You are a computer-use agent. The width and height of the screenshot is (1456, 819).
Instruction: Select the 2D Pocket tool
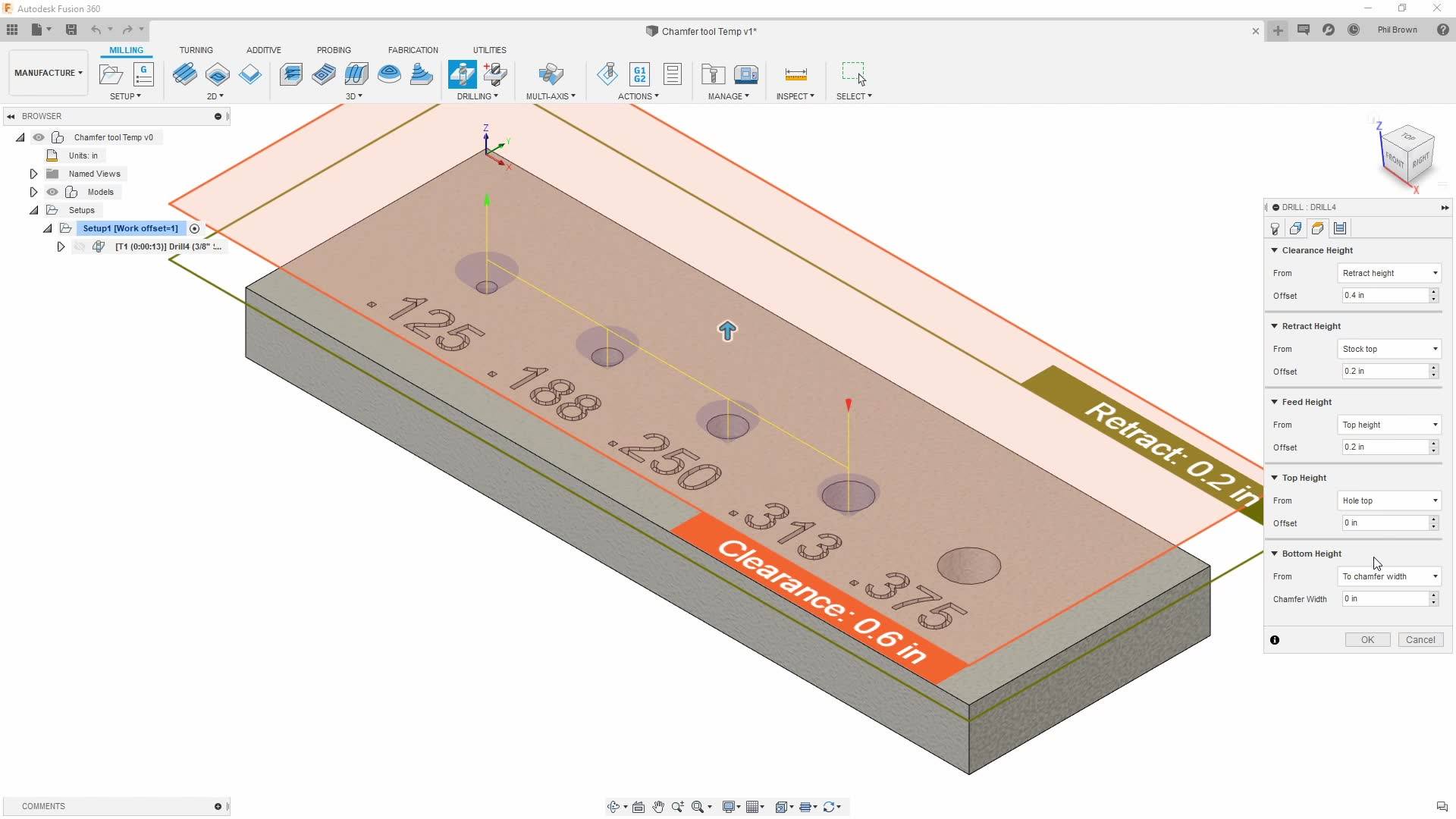(218, 74)
